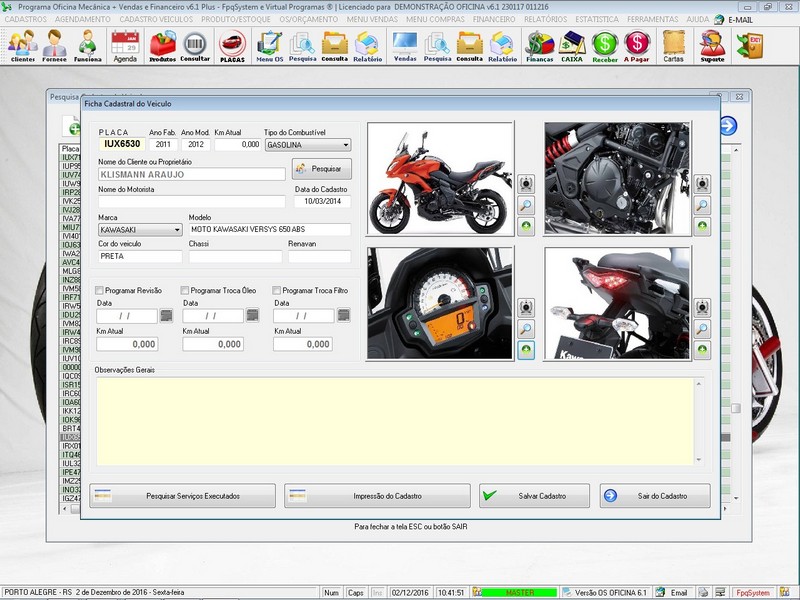
Task: Enable Programar Revisão checkbox
Action: pyautogui.click(x=100, y=291)
